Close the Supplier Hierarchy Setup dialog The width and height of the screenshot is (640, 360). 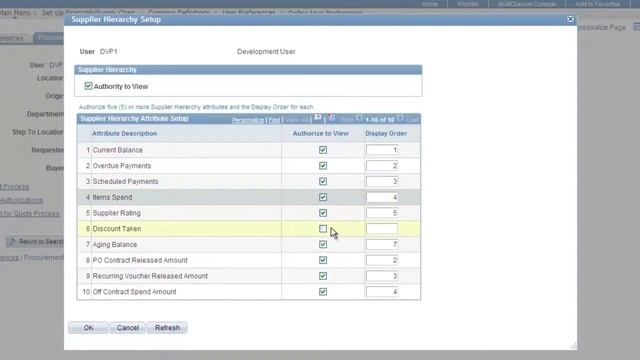[570, 19]
